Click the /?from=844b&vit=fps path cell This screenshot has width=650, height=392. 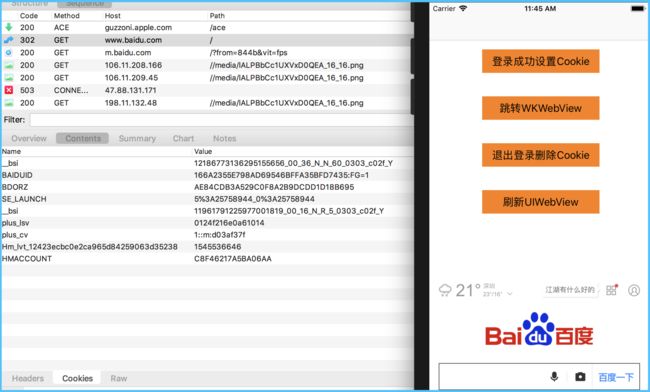tap(248, 53)
